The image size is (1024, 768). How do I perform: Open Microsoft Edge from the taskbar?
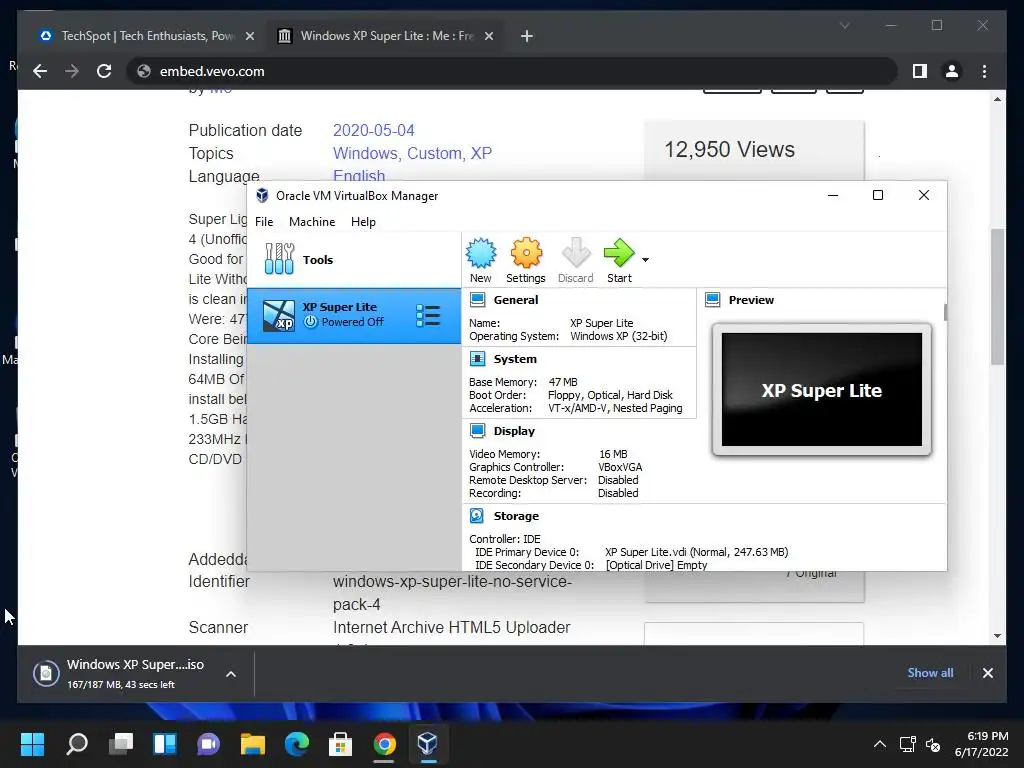296,743
